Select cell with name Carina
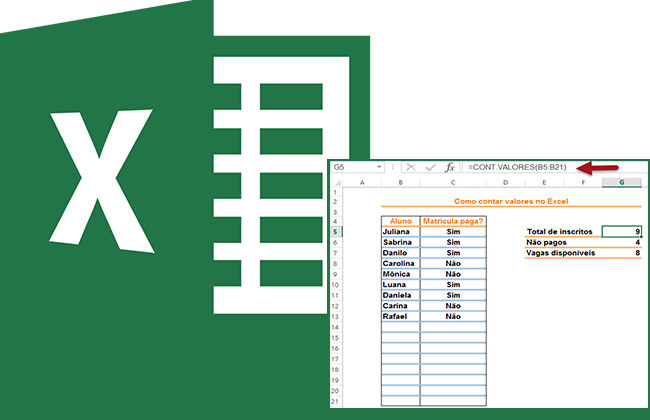 (400, 306)
